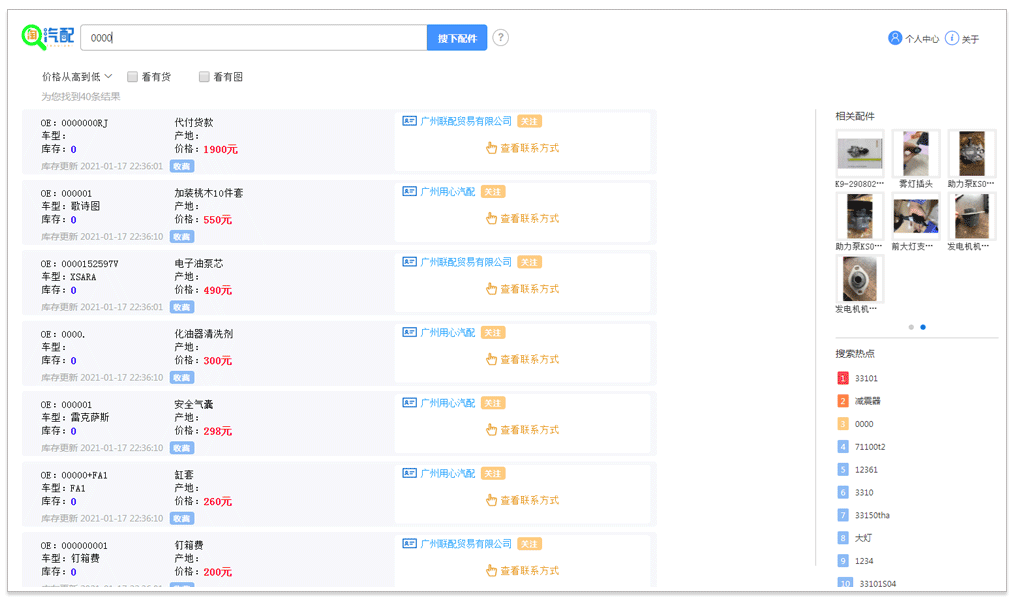Select hot search item 减震器

[867, 401]
